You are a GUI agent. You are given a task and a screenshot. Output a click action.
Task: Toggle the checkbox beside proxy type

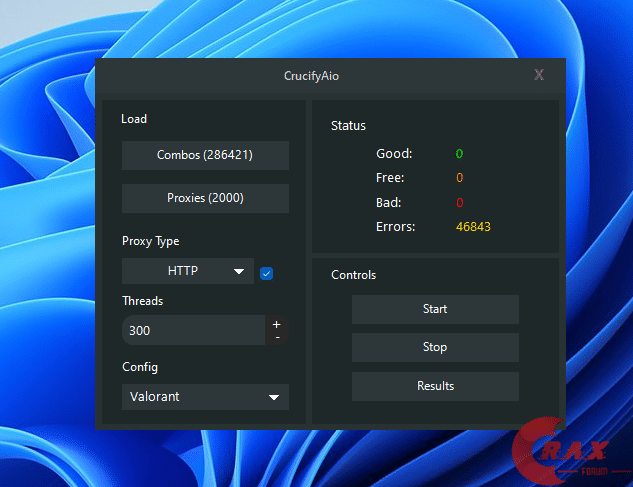coord(266,273)
